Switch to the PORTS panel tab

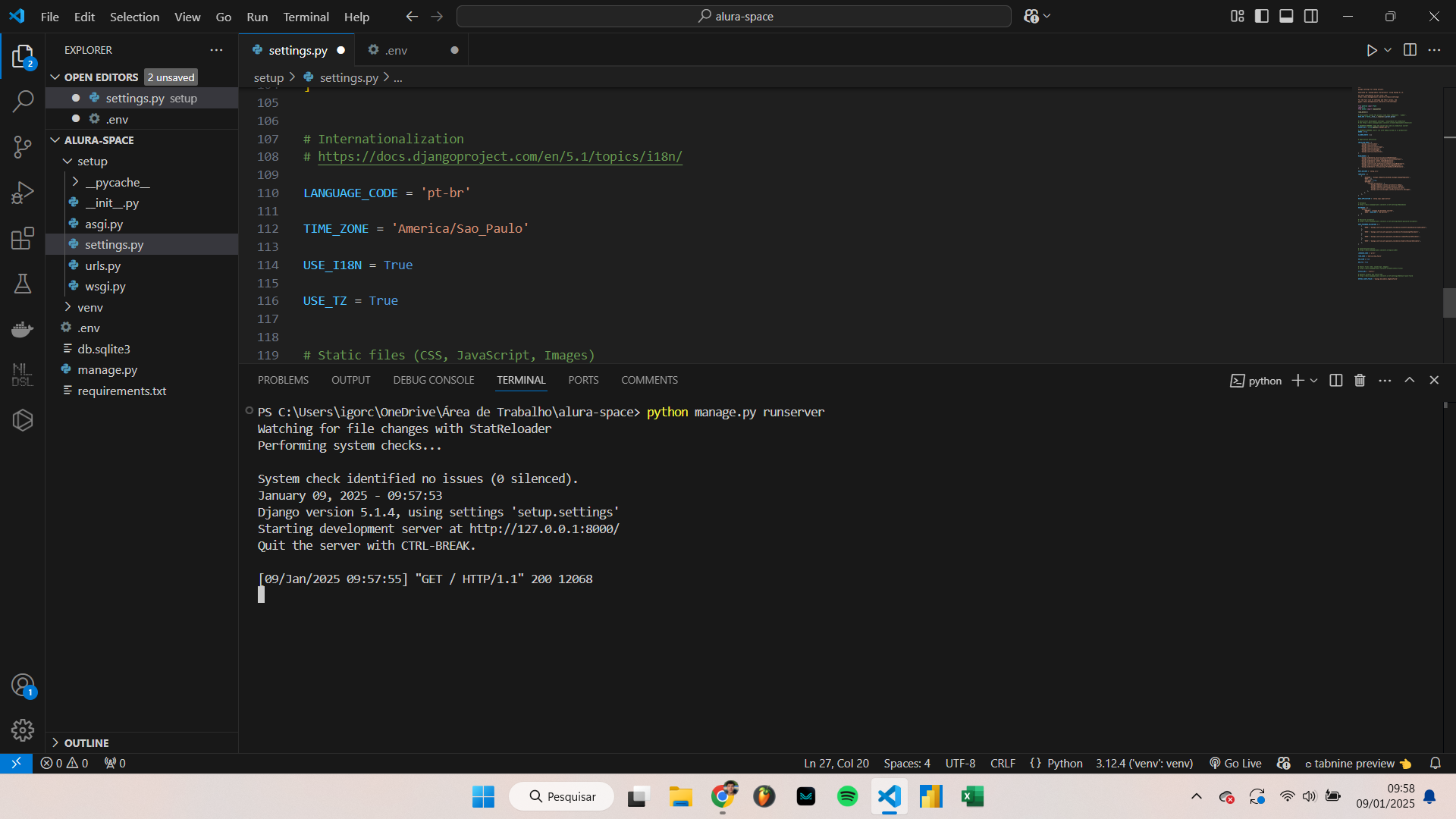tap(583, 380)
